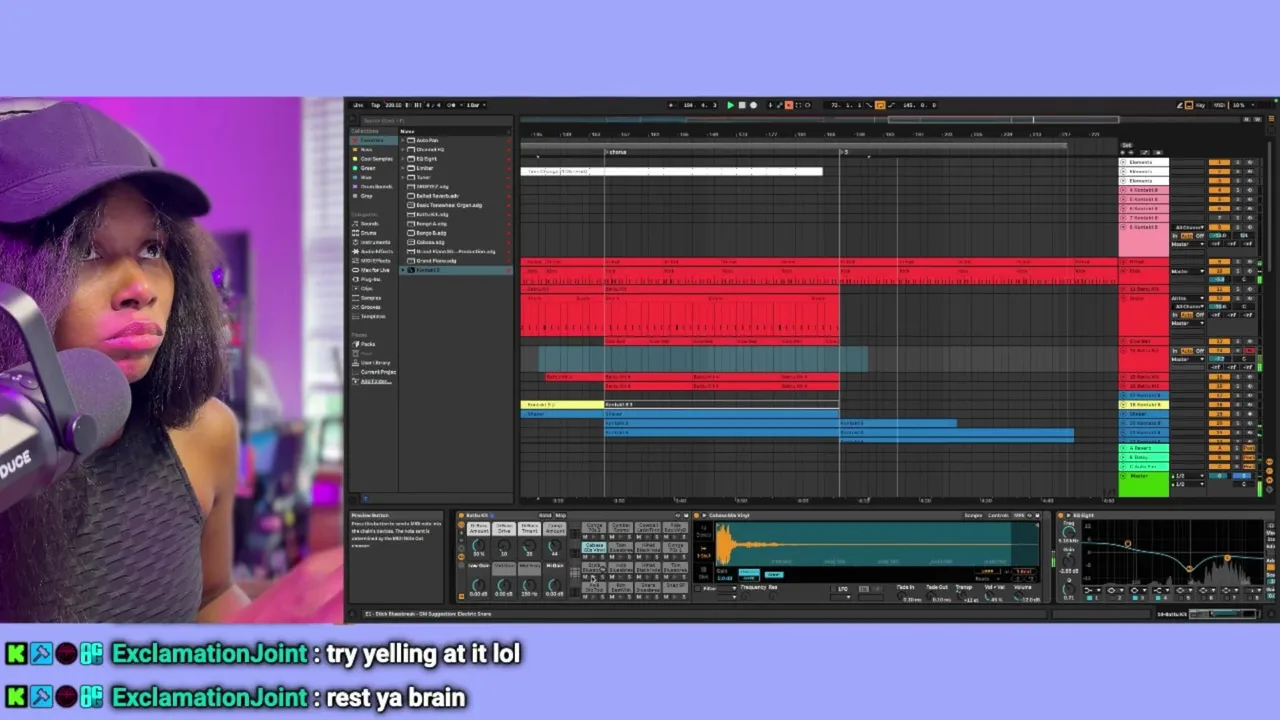Viewport: 1280px width, 720px height.
Task: Select the Green collection label
Action: click(x=368, y=168)
